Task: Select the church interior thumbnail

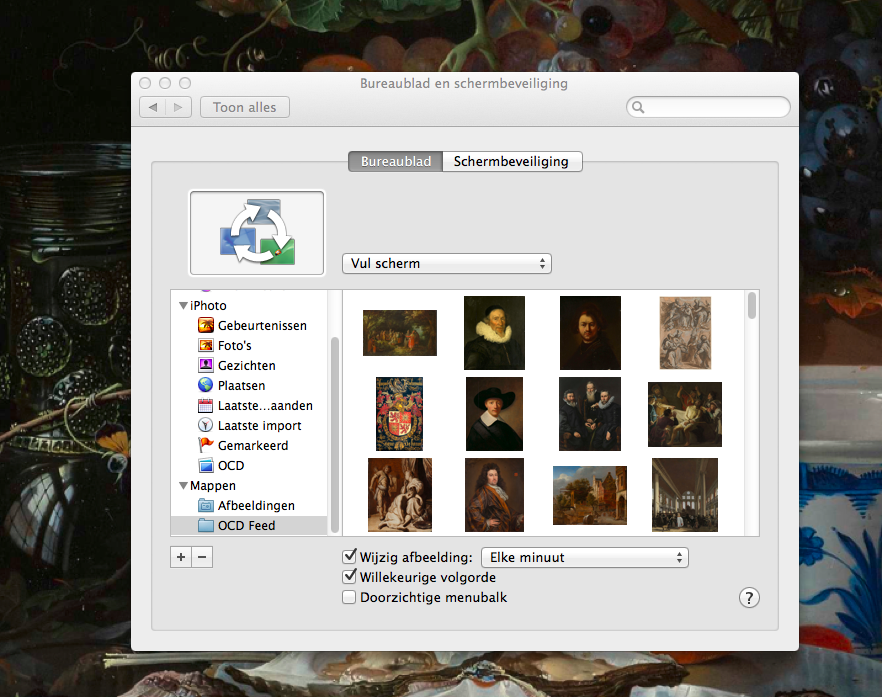Action: pos(685,494)
